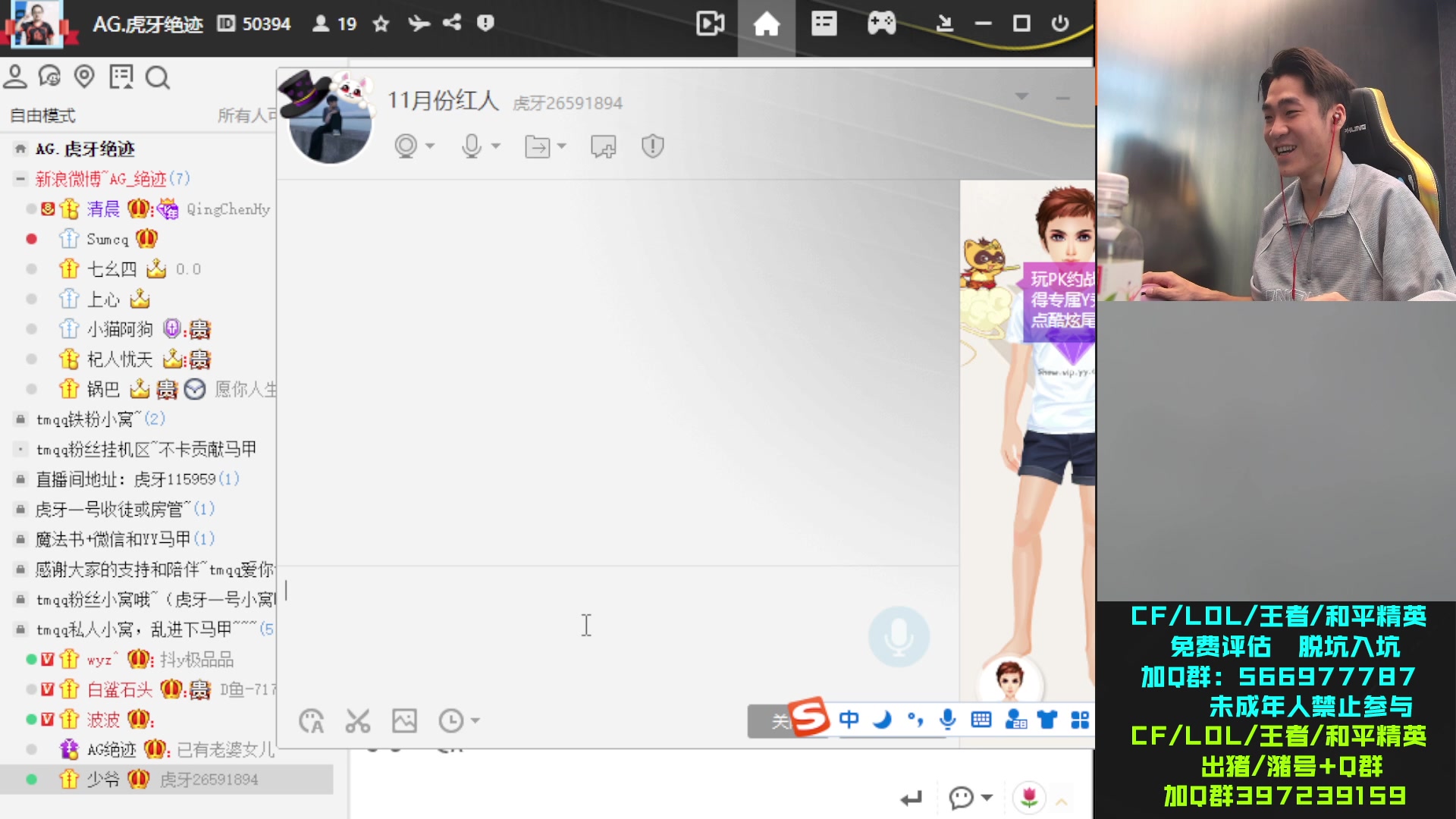Expand chat history clock dropdown
This screenshot has width=1456, height=819.
pos(475,720)
